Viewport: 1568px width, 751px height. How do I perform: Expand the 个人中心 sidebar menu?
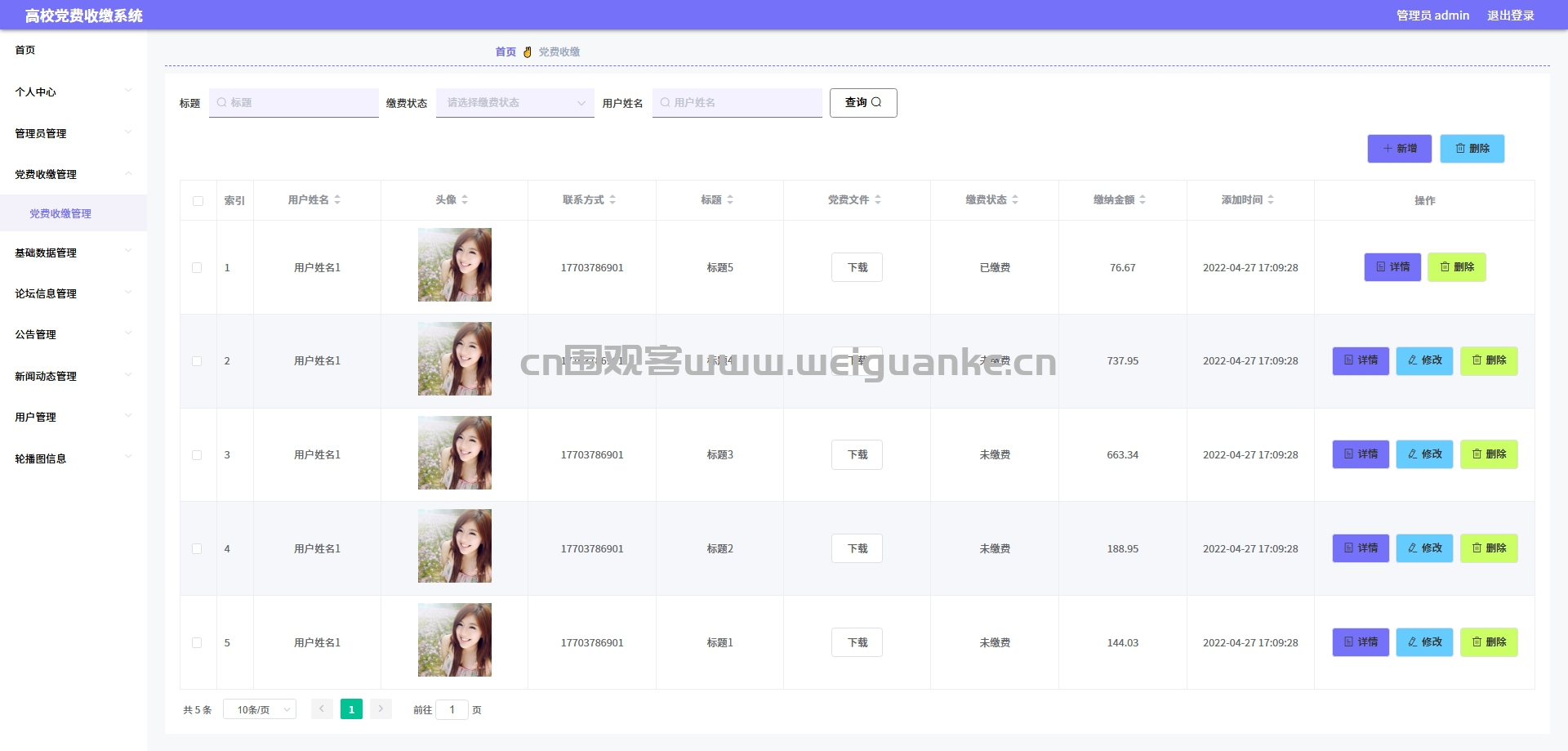click(73, 92)
